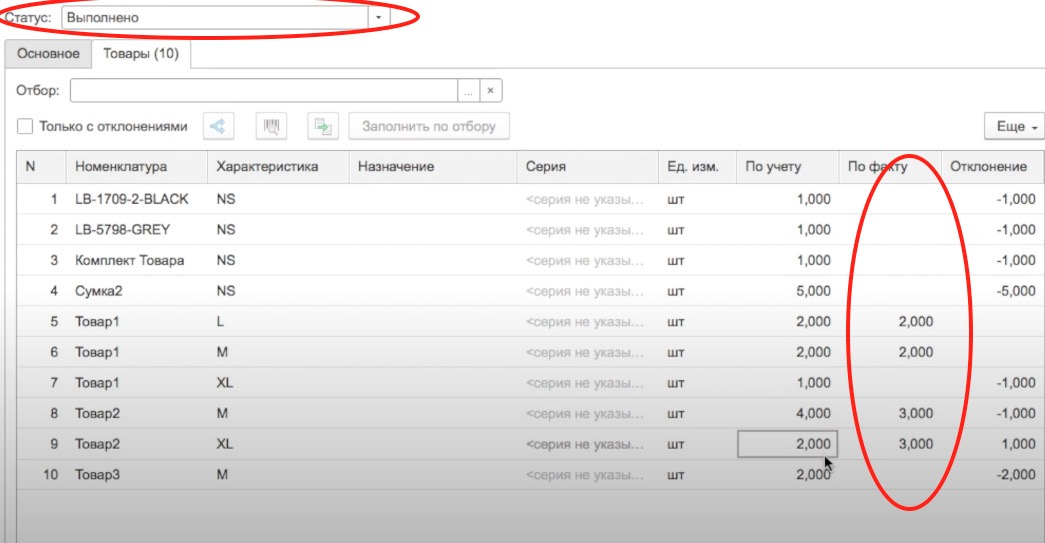Click the По учету column header
Image resolution: width=1045 pixels, height=543 pixels.
click(x=787, y=167)
